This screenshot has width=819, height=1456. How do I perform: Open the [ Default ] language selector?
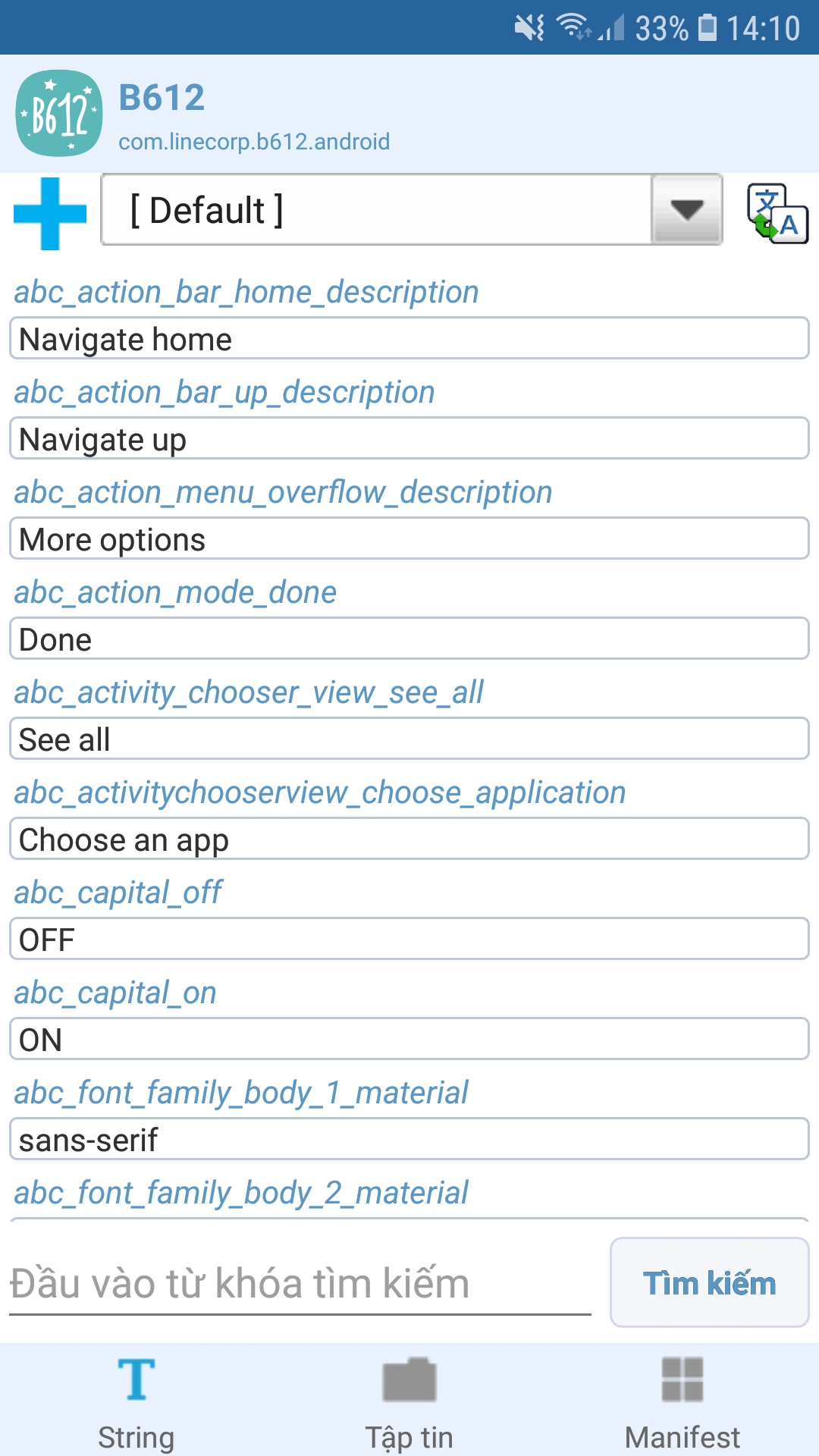(376, 210)
